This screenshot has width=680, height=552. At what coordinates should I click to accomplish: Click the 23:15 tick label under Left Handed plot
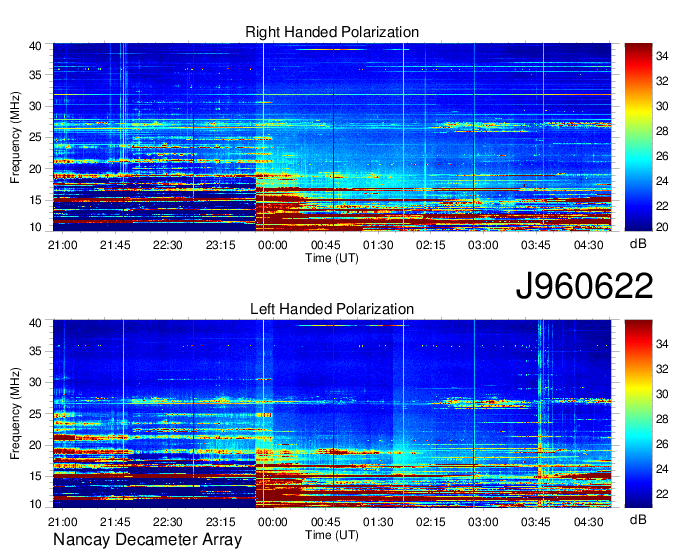(x=220, y=522)
